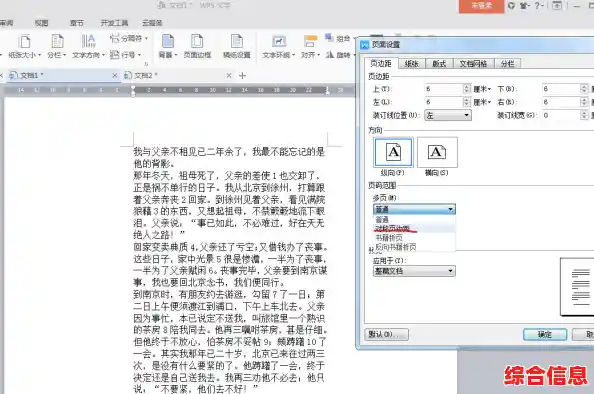
Task: Open the 多页 multiple pages combo box
Action: tap(414, 209)
